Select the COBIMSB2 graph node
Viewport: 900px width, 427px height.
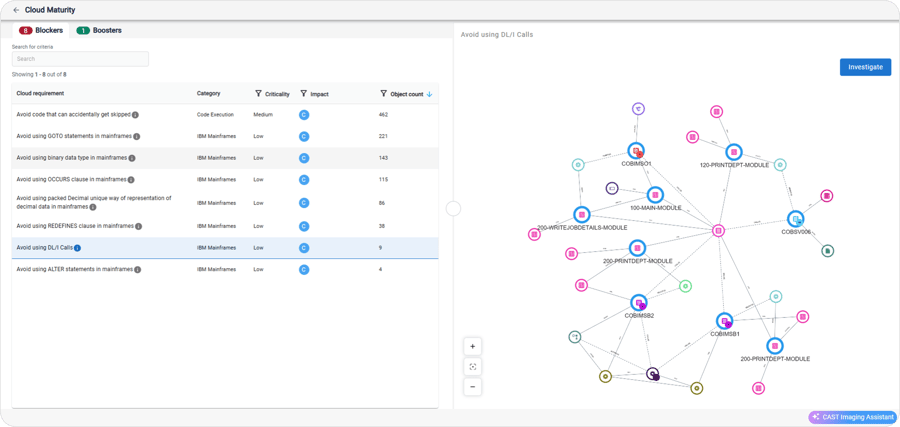[639, 302]
